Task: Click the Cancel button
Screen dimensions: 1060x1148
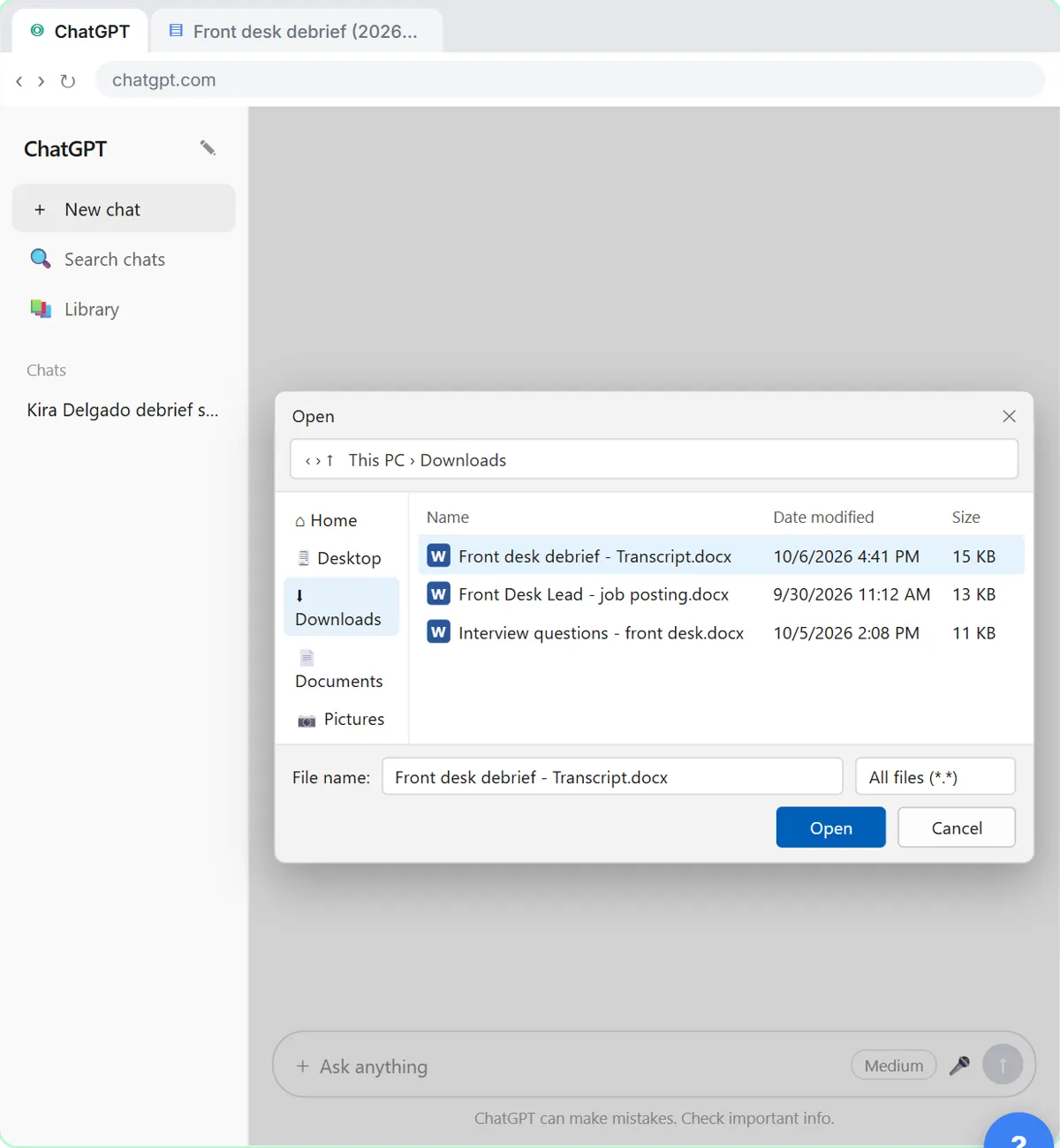Action: [957, 827]
